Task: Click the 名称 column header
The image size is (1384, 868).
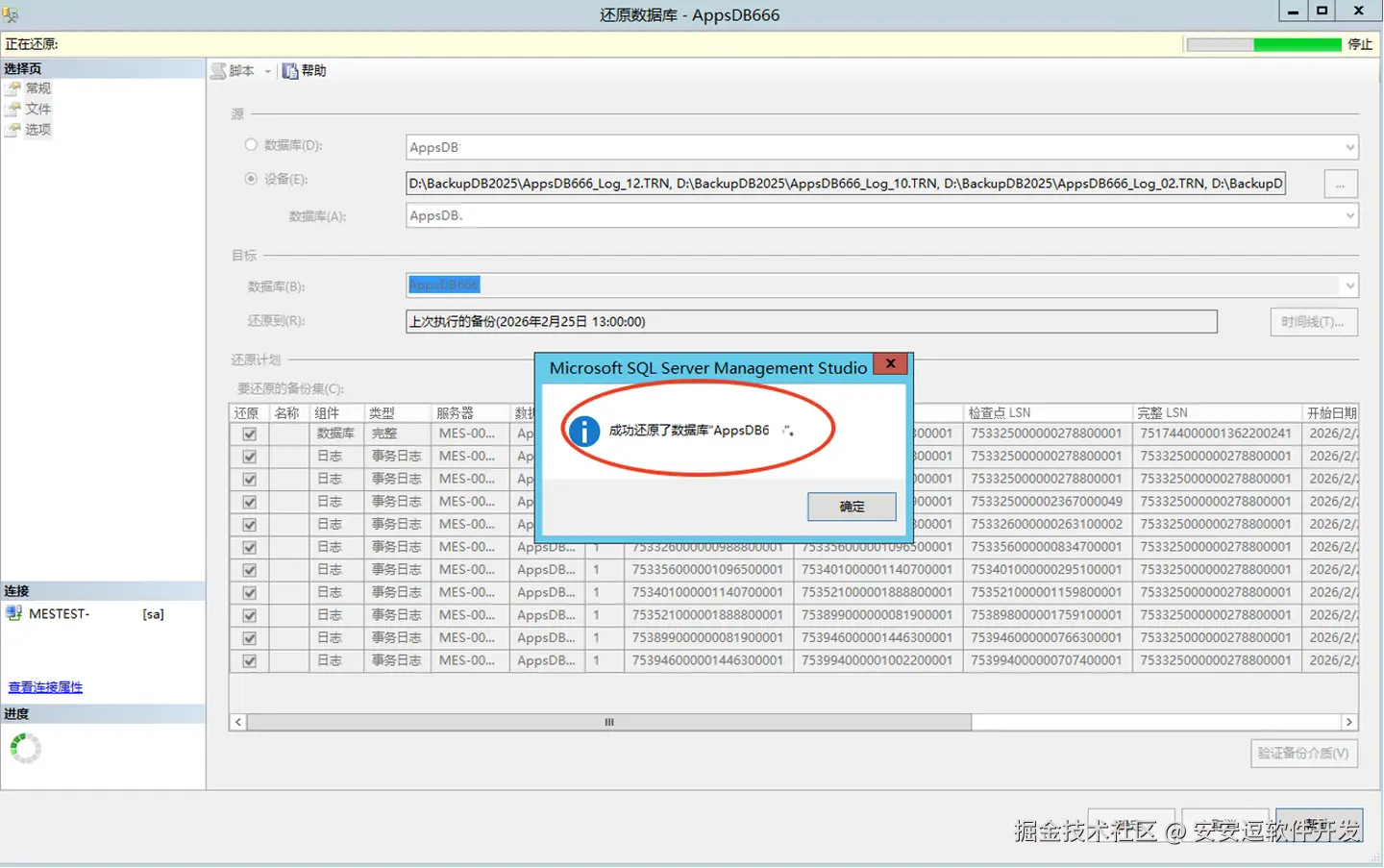Action: (x=289, y=413)
